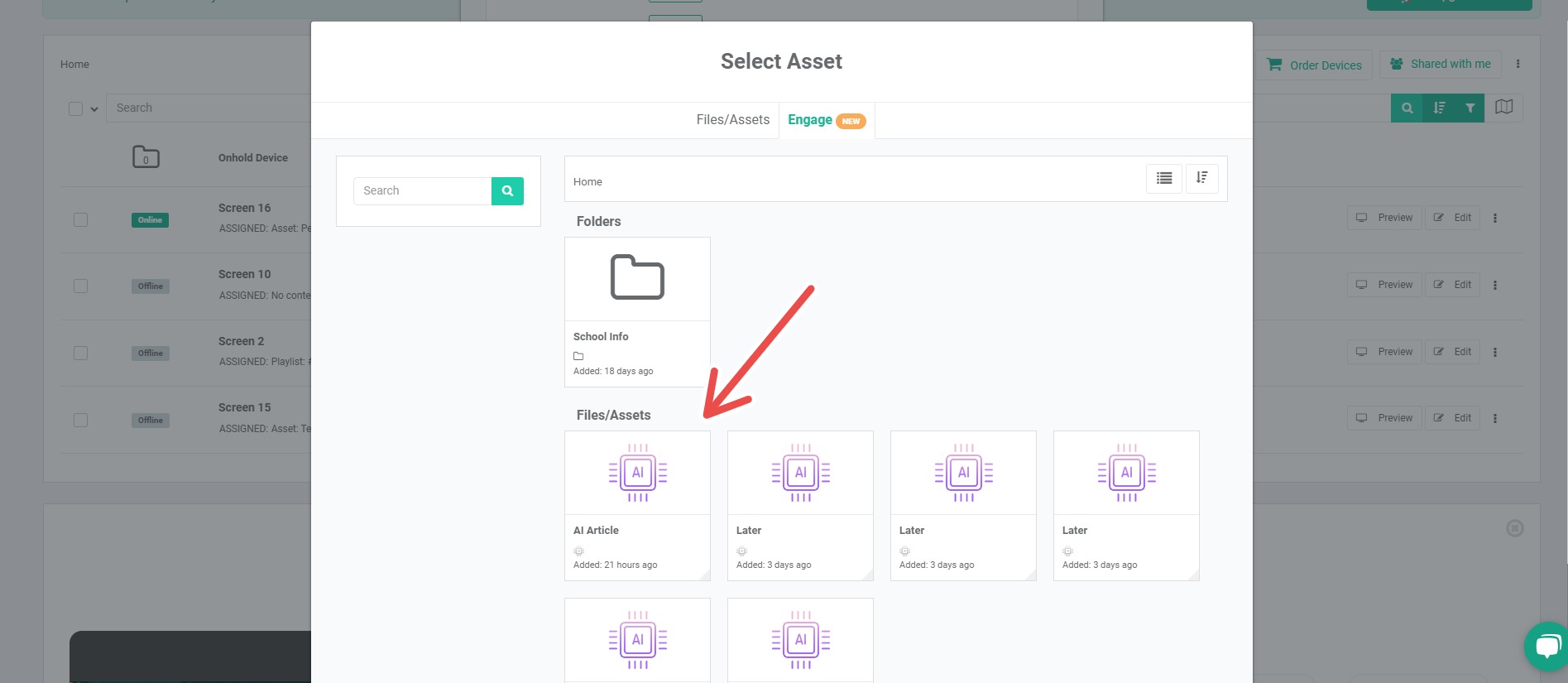The width and height of the screenshot is (1568, 683).
Task: Open the more options menu for Screen 2
Action: pos(1494,352)
